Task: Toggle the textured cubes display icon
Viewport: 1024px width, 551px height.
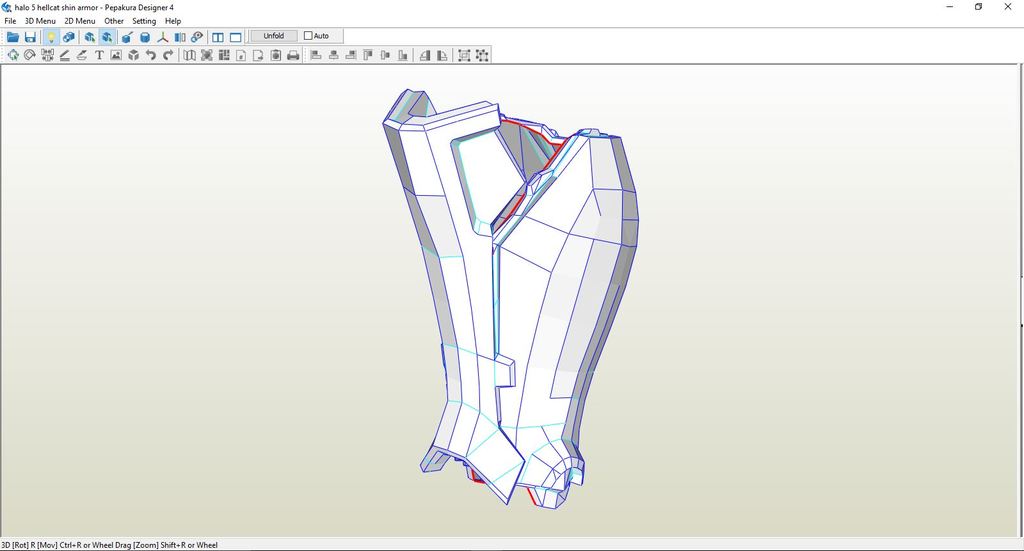Action: point(69,37)
